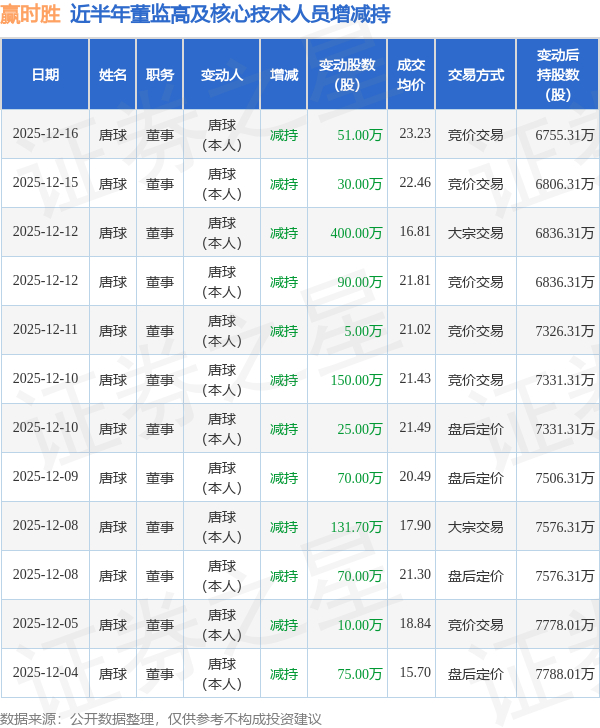Click the 职务 column header
600x728 pixels.
(160, 75)
